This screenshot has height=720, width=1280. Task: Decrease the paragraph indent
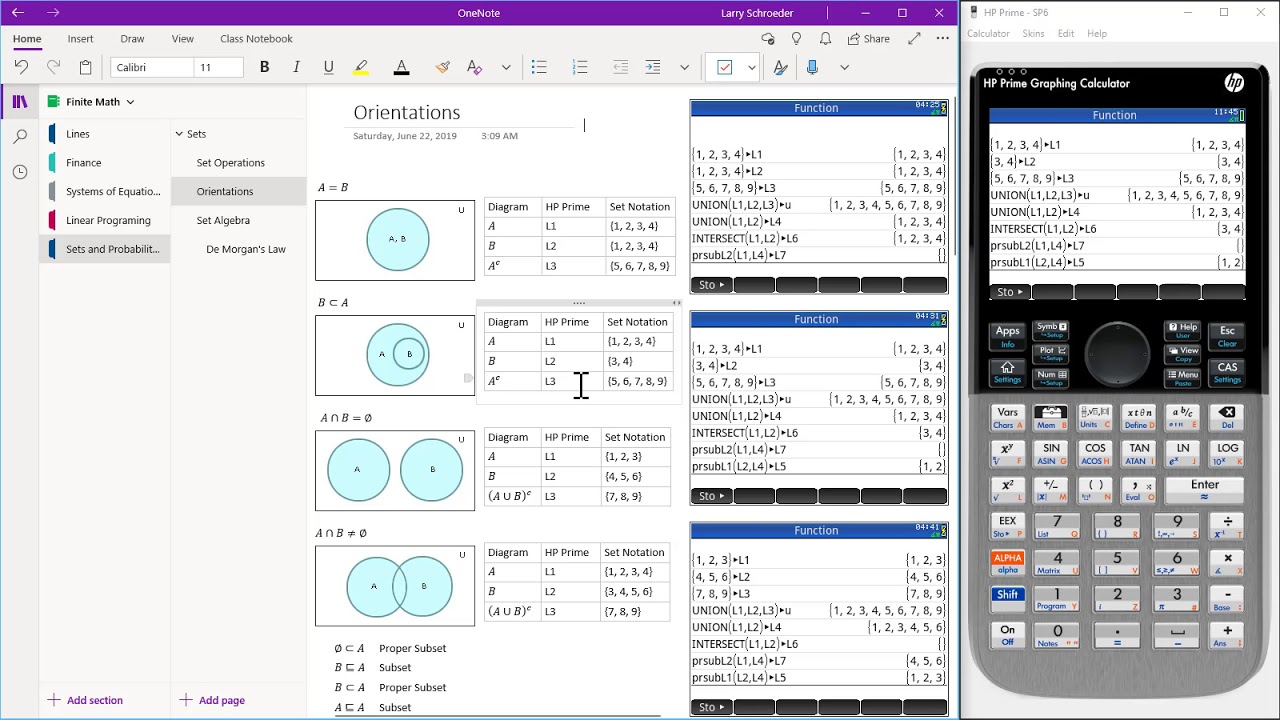[620, 67]
